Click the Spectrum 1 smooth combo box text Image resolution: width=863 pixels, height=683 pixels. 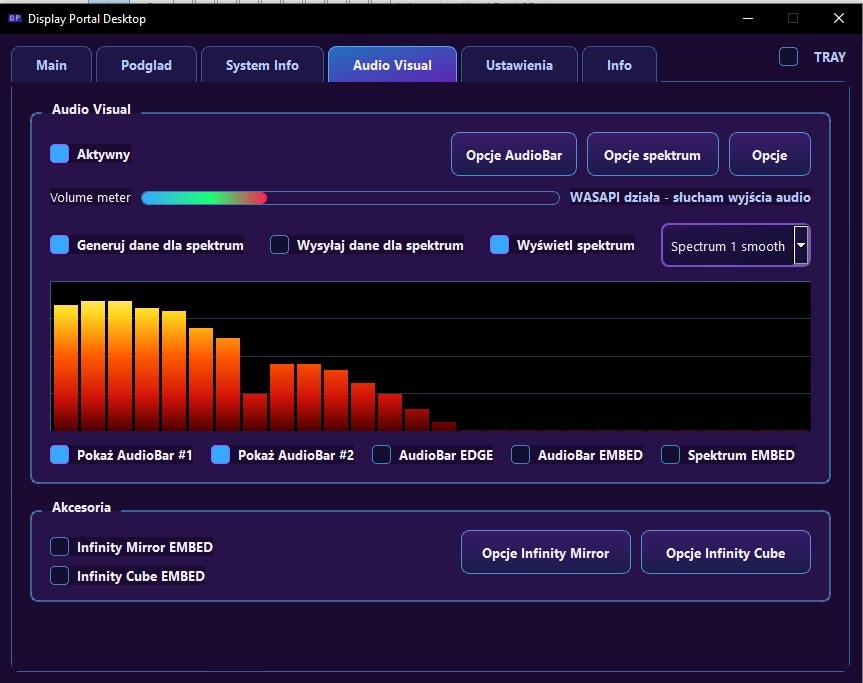(728, 246)
